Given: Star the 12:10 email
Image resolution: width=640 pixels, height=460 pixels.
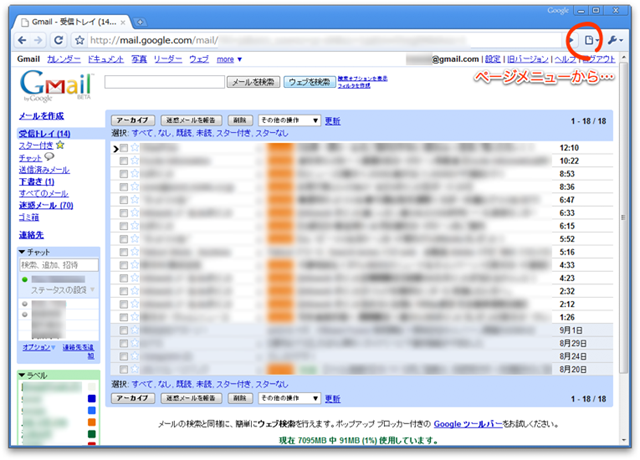Looking at the screenshot, I should (135, 147).
